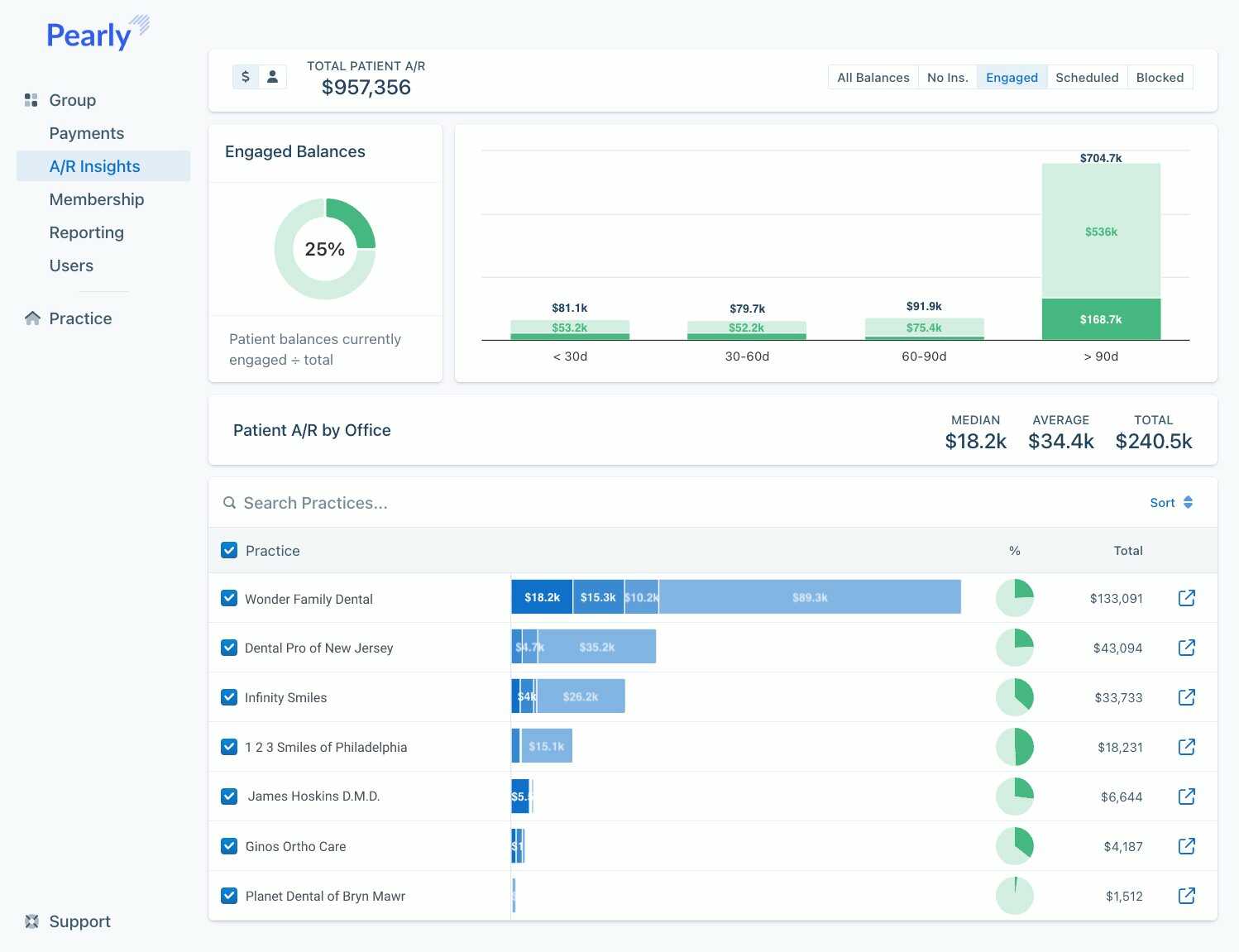This screenshot has height=952, width=1239.
Task: Open Infinity Smiles external link icon
Action: click(x=1186, y=697)
